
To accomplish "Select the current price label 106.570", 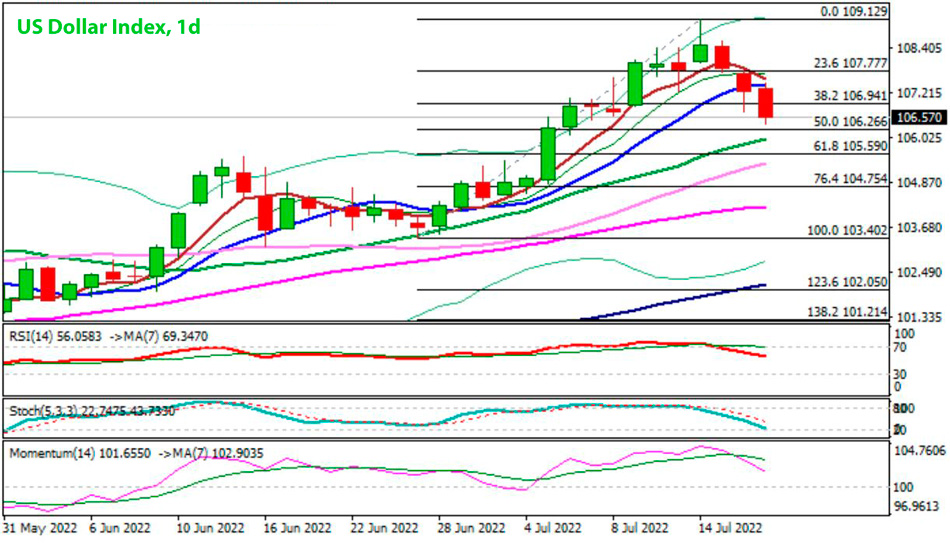I will (x=919, y=117).
